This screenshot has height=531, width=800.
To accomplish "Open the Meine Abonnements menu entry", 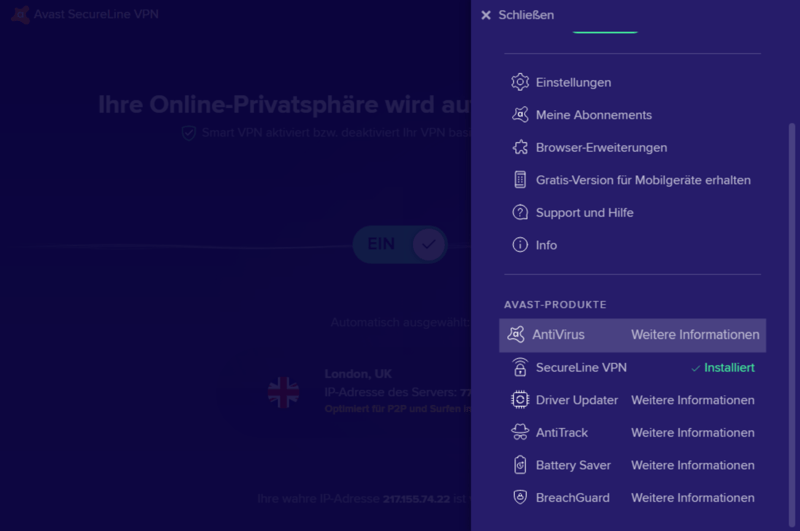I will click(x=593, y=115).
